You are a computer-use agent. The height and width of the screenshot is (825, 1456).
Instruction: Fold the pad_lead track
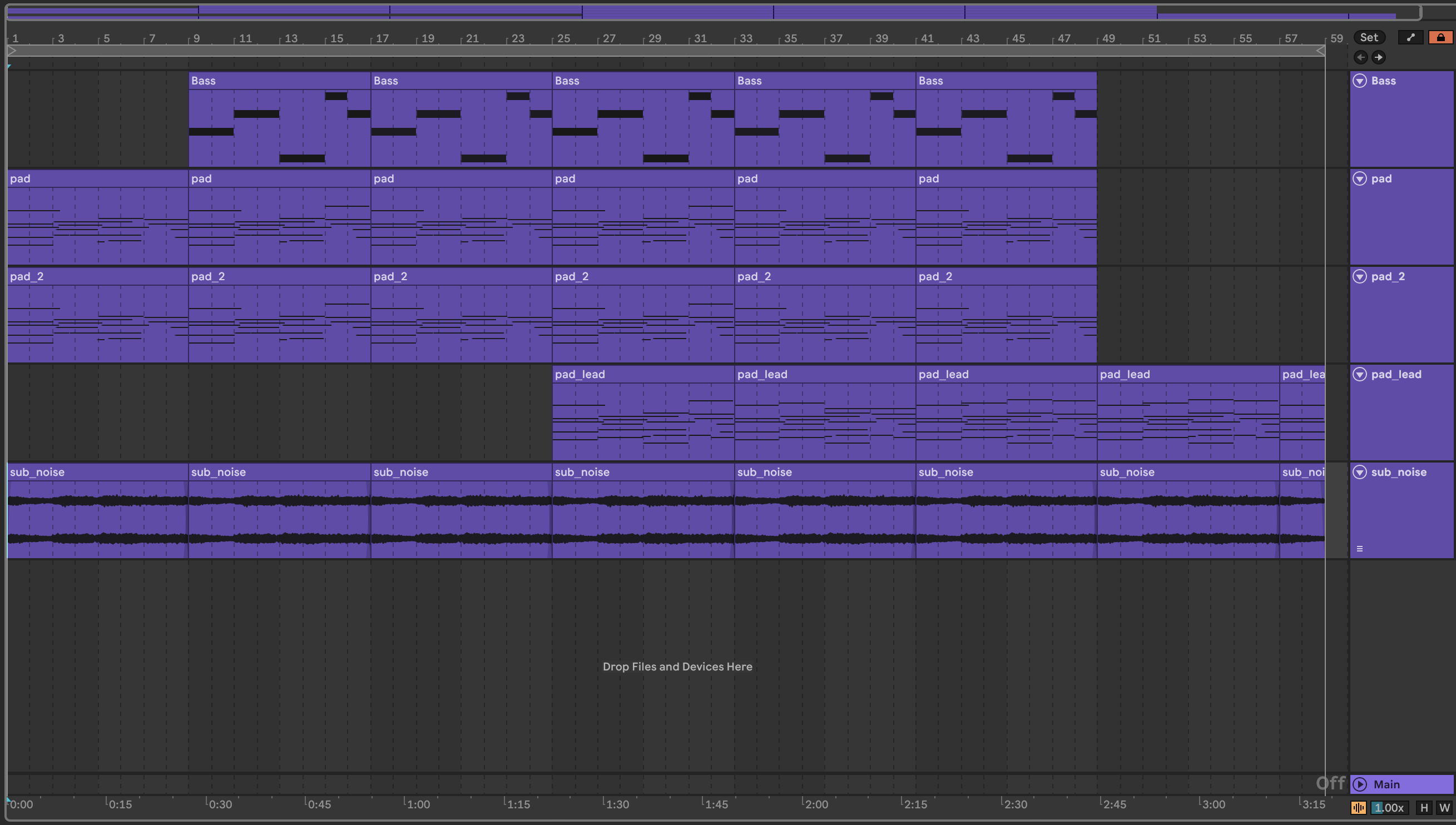(x=1360, y=375)
